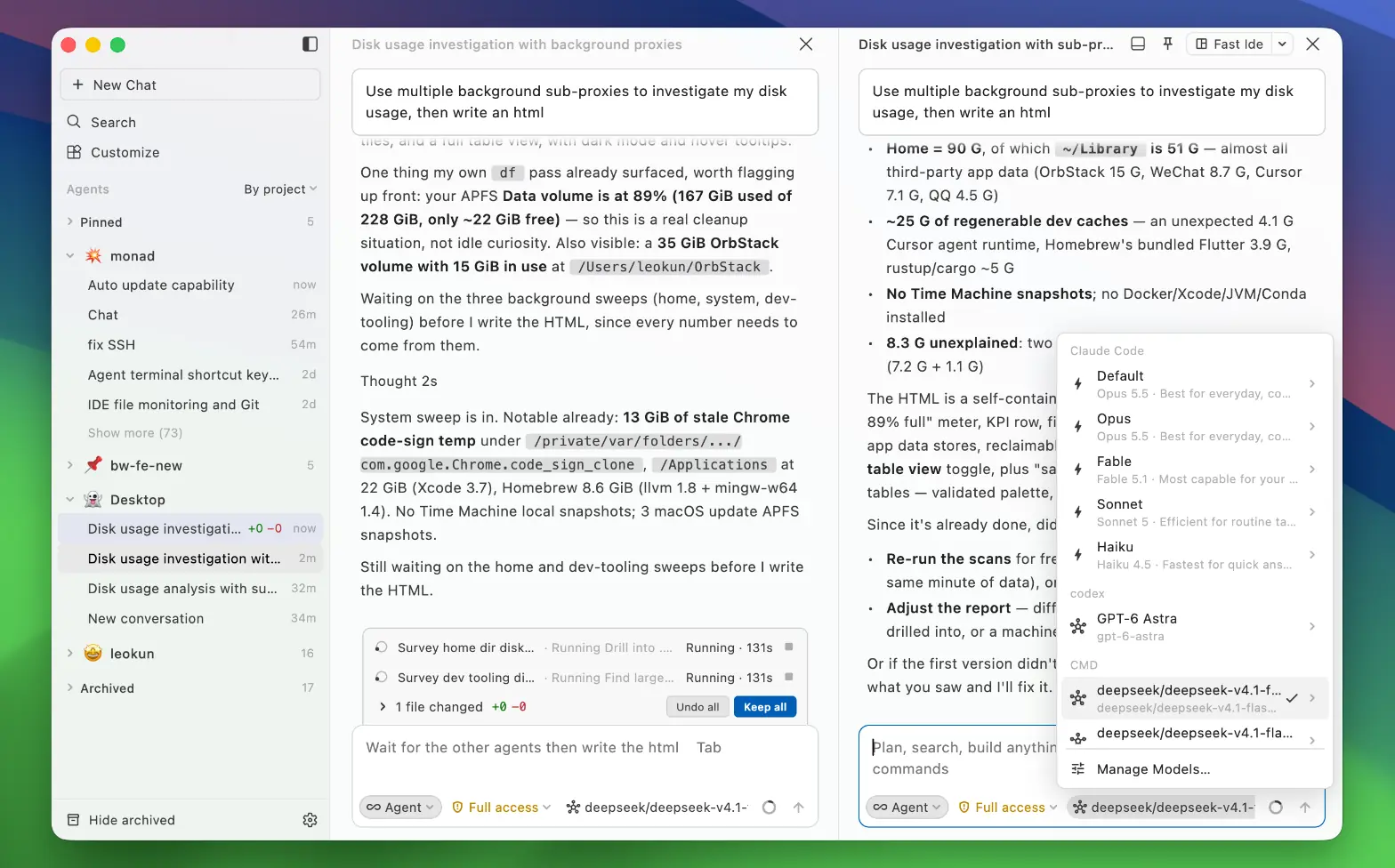Open settings gear at sidebar bottom
Image resolution: width=1395 pixels, height=868 pixels.
[x=310, y=820]
